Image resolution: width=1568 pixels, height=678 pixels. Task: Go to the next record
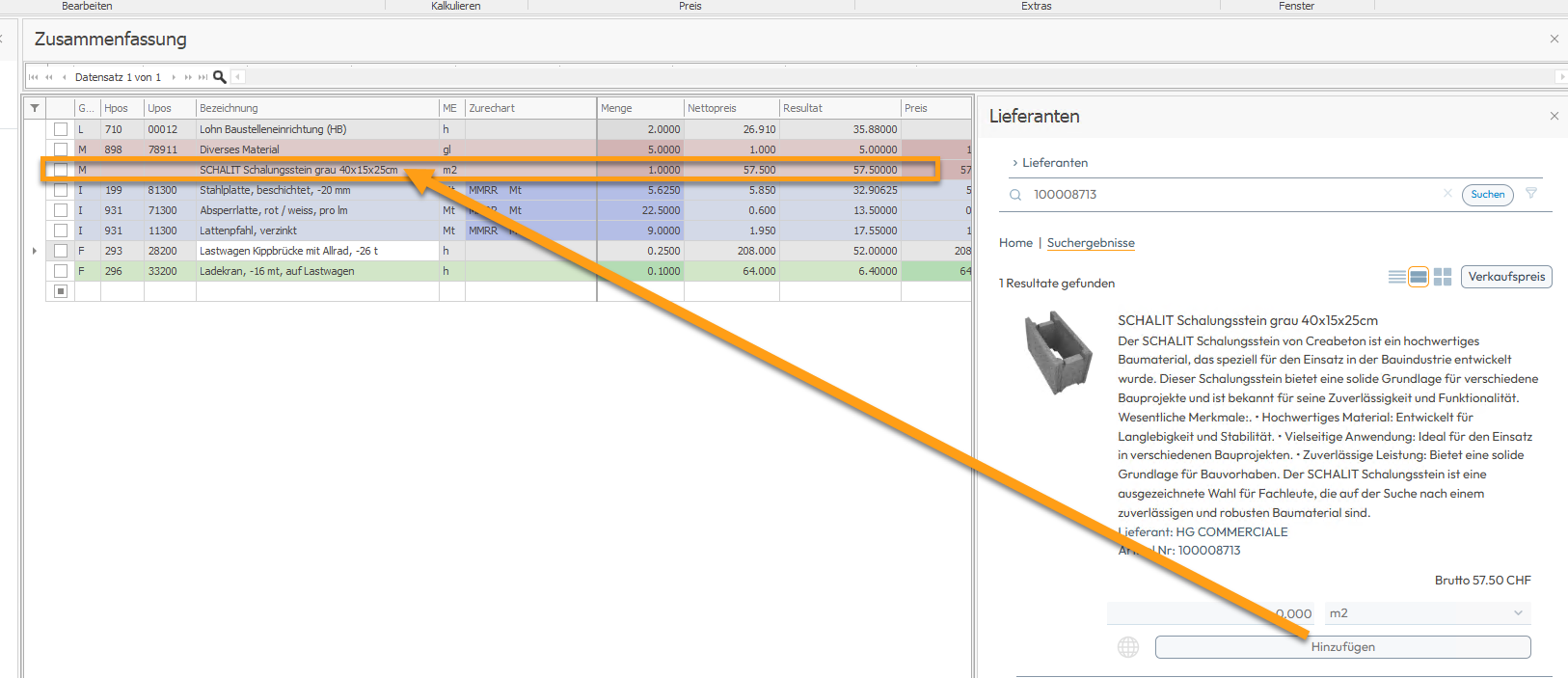click(x=174, y=77)
